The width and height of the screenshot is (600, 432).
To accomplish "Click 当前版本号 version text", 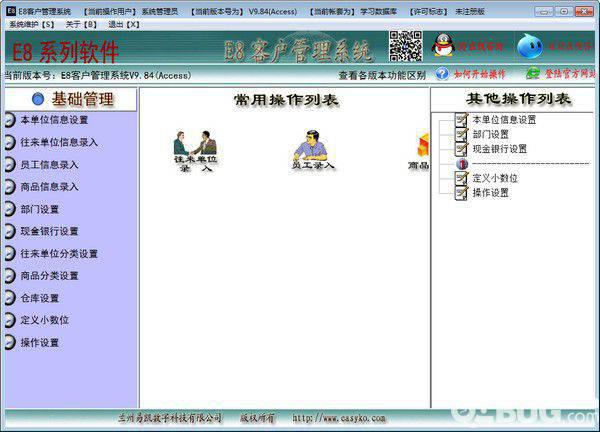I will click(97, 75).
